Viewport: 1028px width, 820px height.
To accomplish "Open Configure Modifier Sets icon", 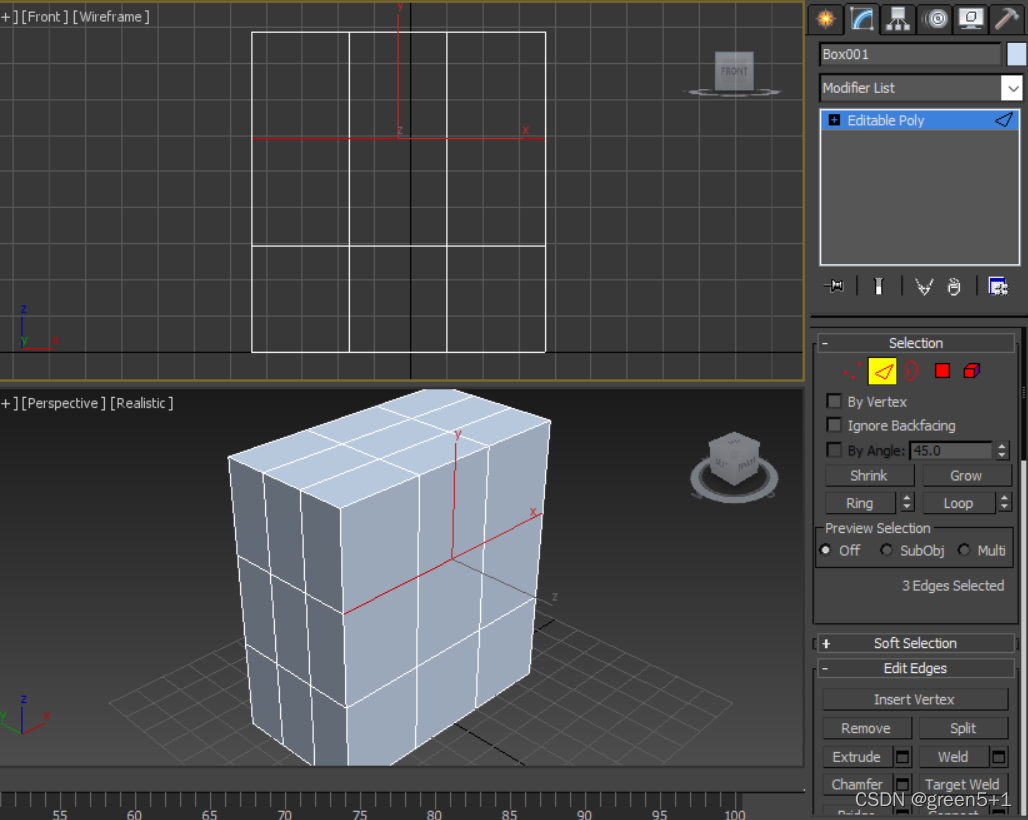I will pyautogui.click(x=998, y=286).
